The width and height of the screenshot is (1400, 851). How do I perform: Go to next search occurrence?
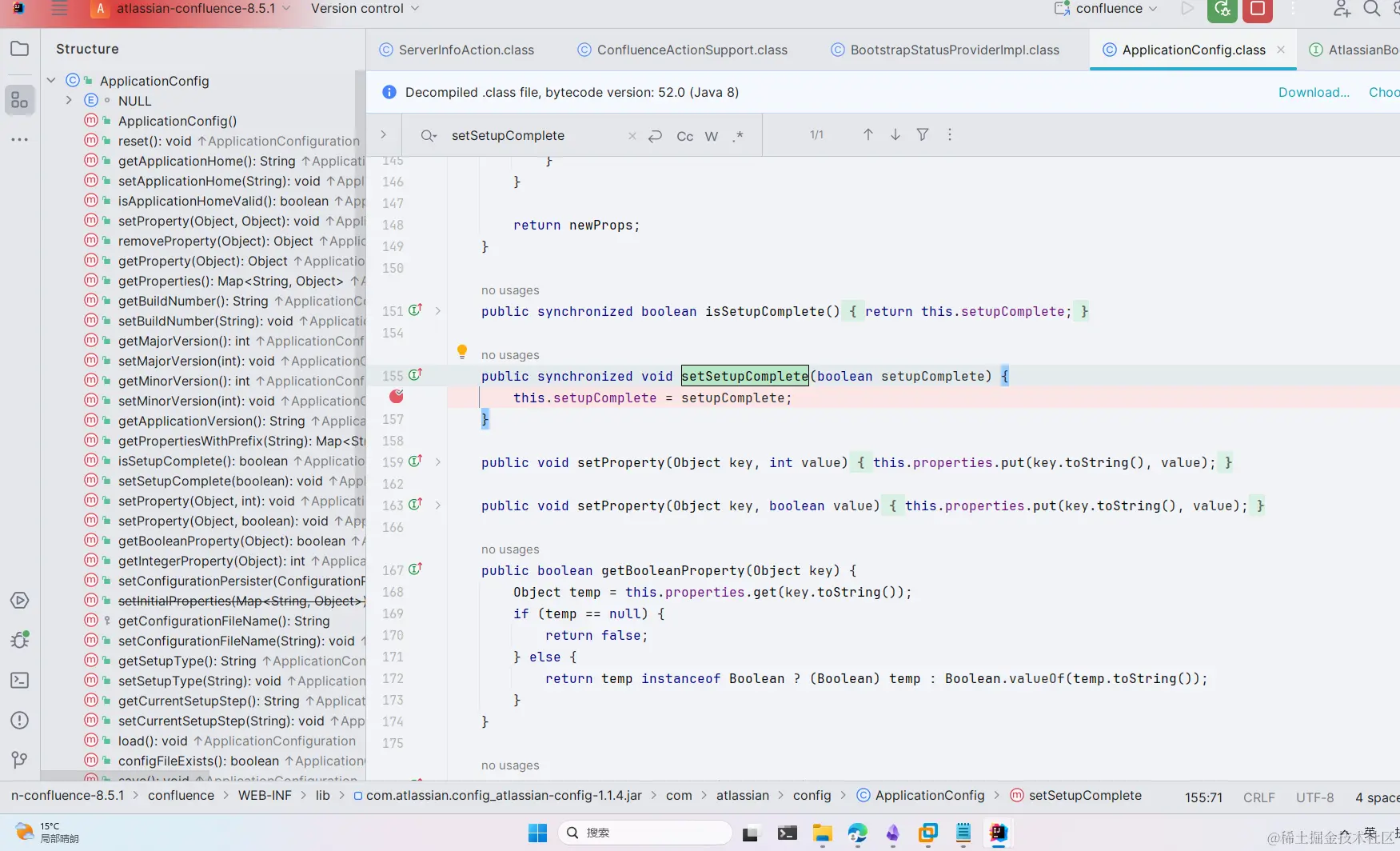(895, 135)
